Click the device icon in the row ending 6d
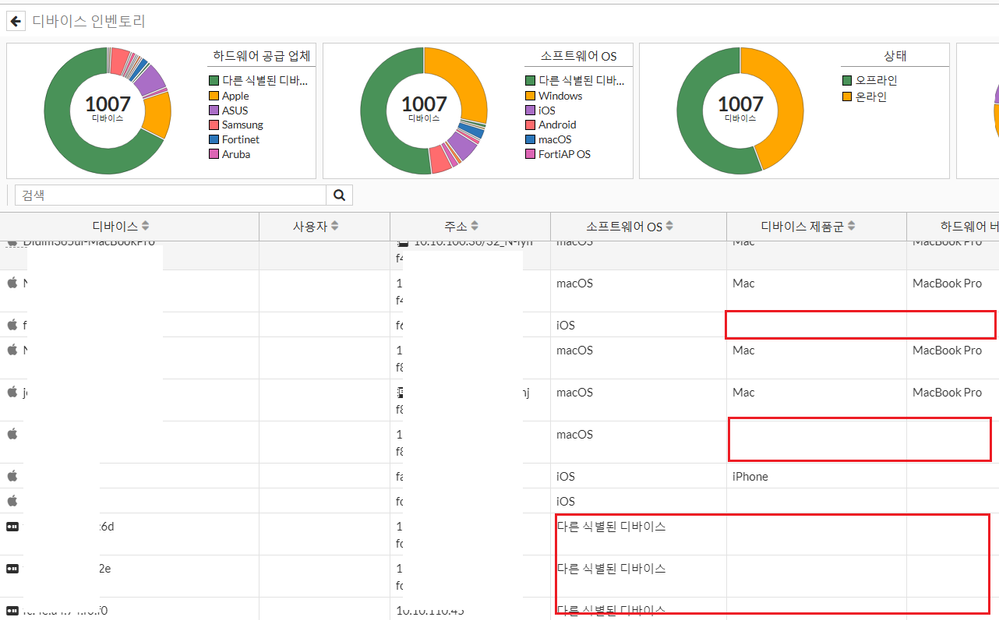 12,526
